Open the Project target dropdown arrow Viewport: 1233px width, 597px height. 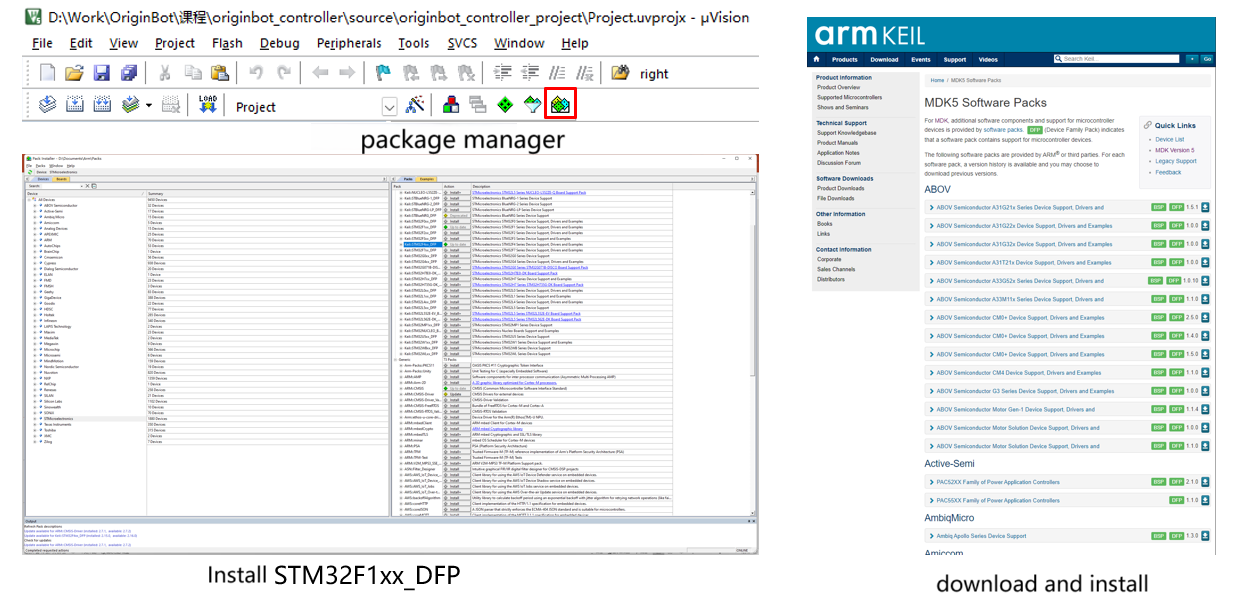389,107
